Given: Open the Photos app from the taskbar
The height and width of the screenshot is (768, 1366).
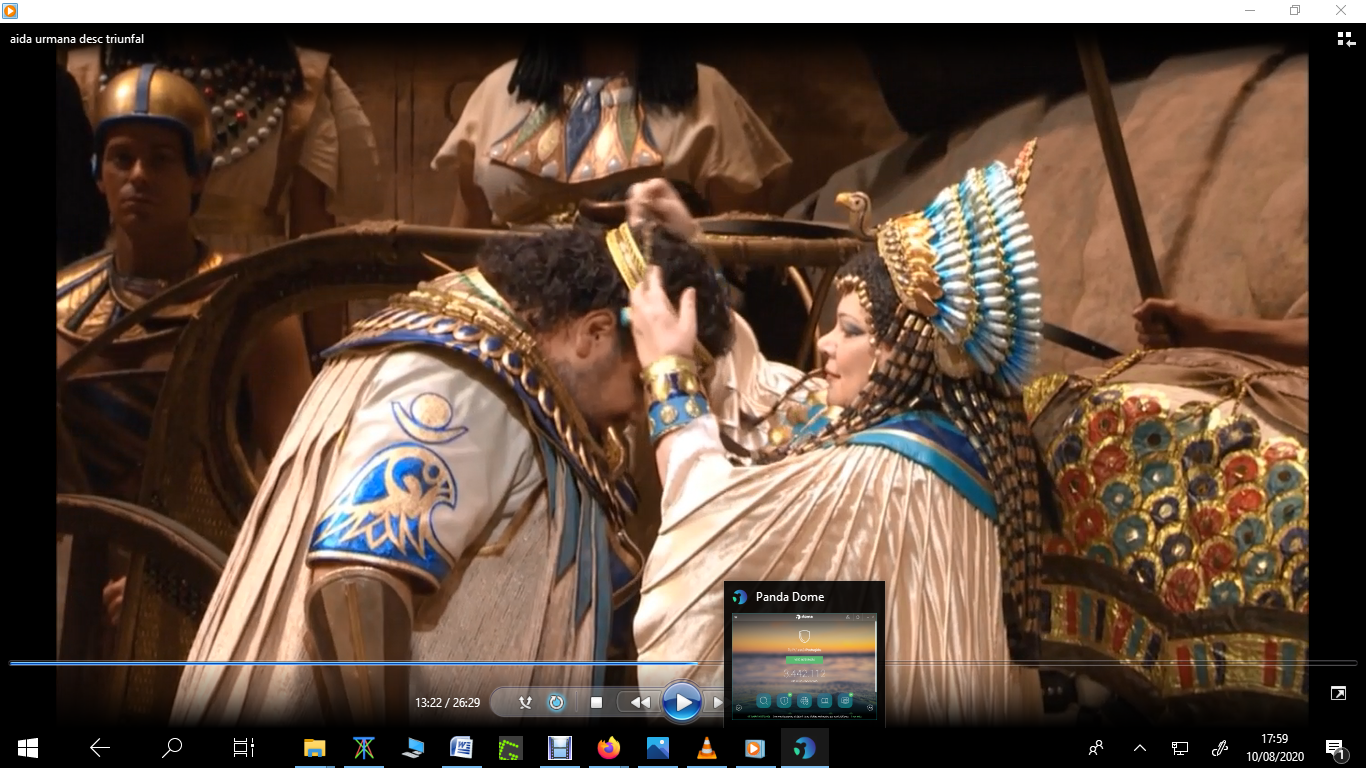Looking at the screenshot, I should (657, 747).
